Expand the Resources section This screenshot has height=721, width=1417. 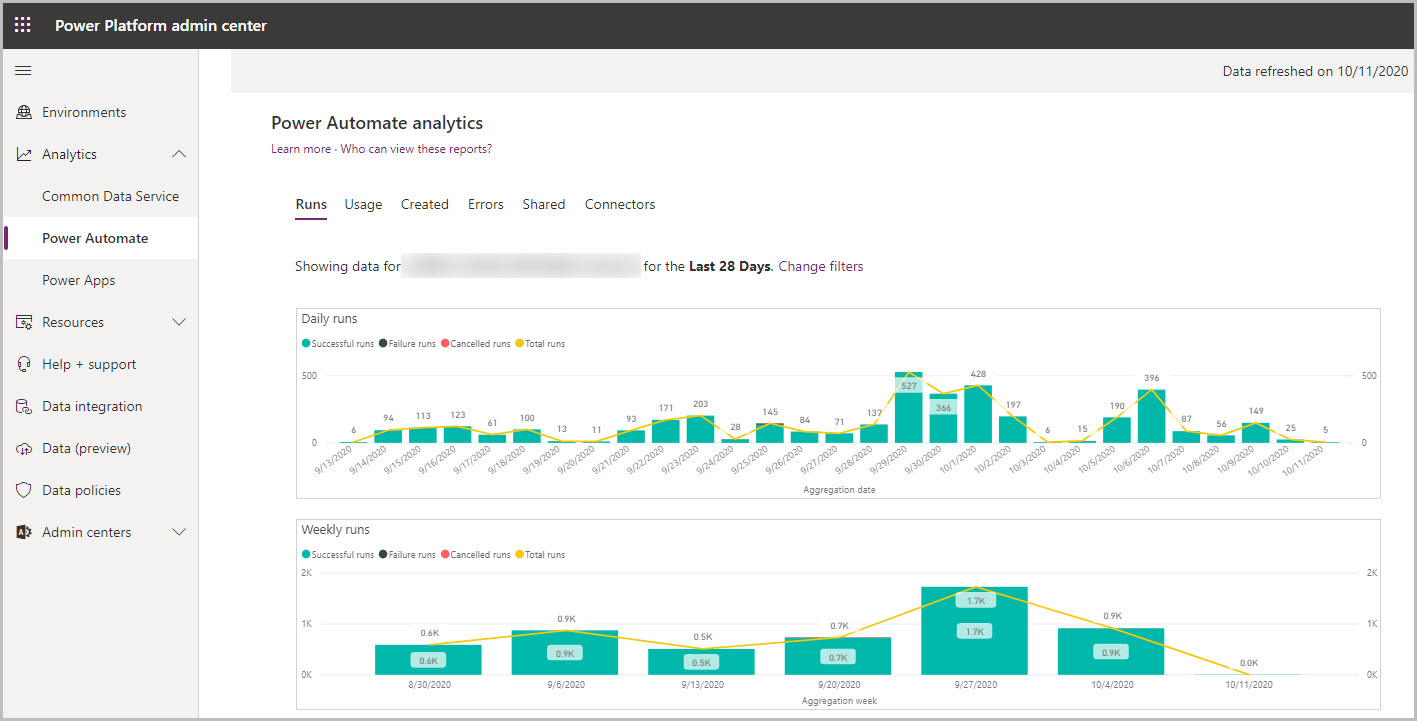[x=178, y=321]
